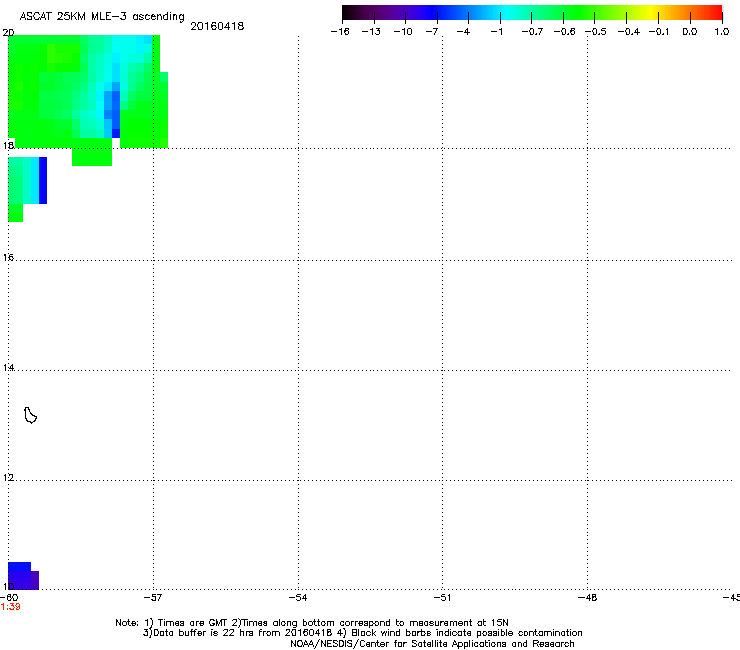Image resolution: width=740 pixels, height=650 pixels.
Task: Click the colorbar label -7
Action: tap(431, 32)
